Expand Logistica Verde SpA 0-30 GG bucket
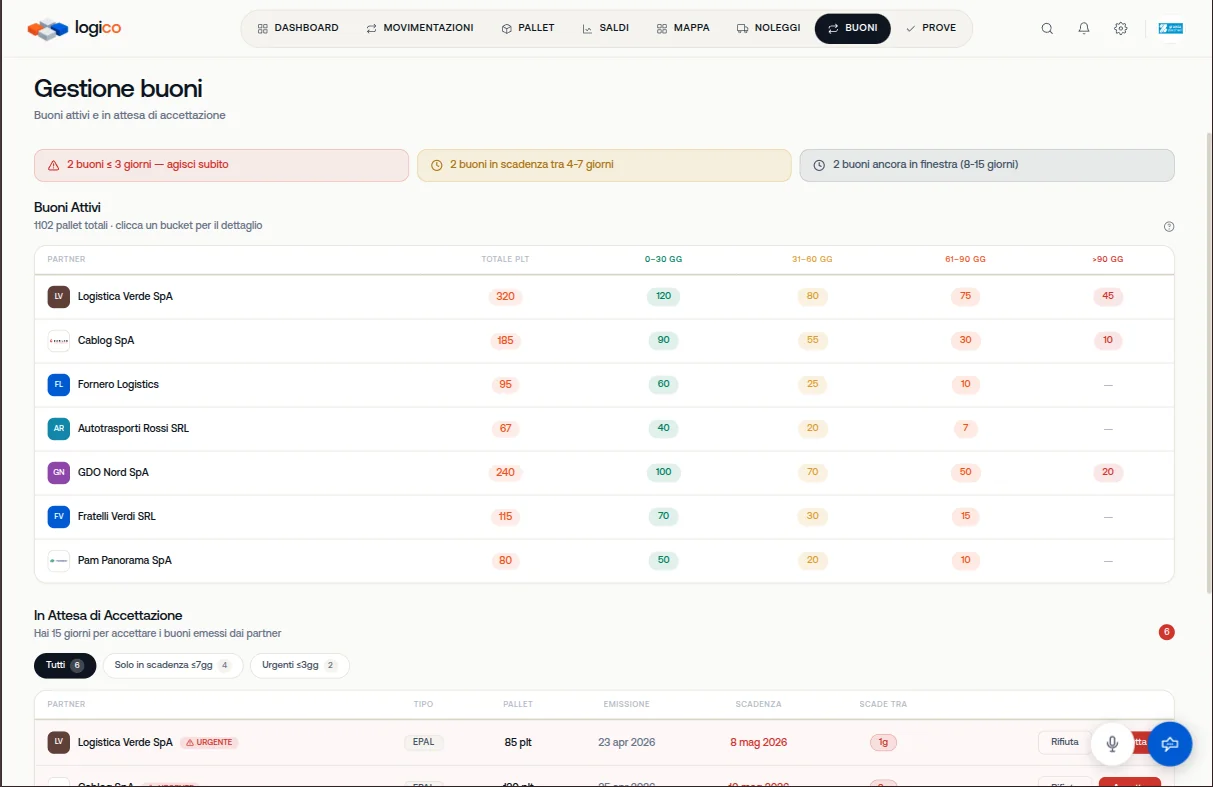Image resolution: width=1213 pixels, height=787 pixels. [663, 297]
